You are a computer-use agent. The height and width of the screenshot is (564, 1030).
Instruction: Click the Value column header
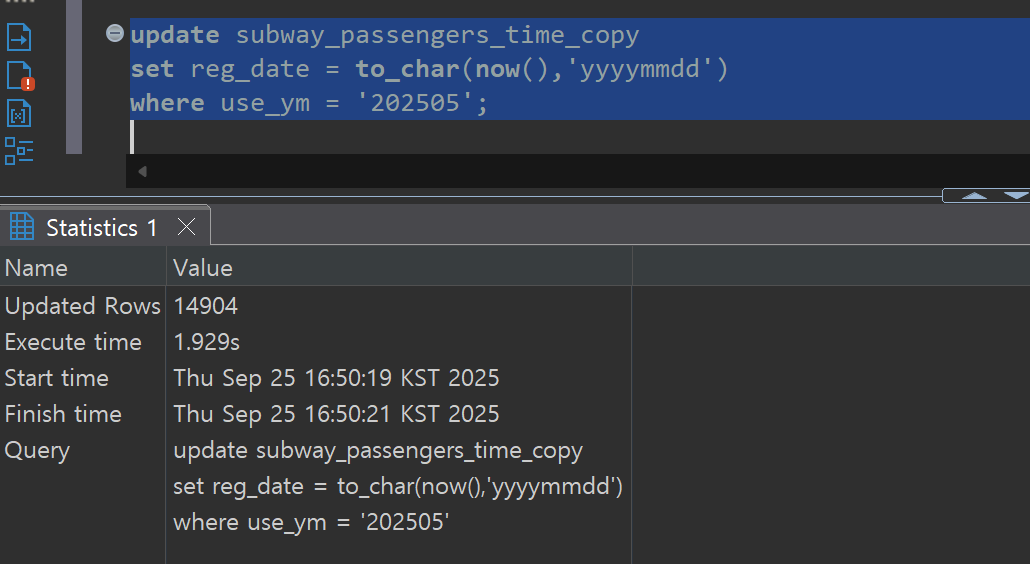pyautogui.click(x=203, y=268)
